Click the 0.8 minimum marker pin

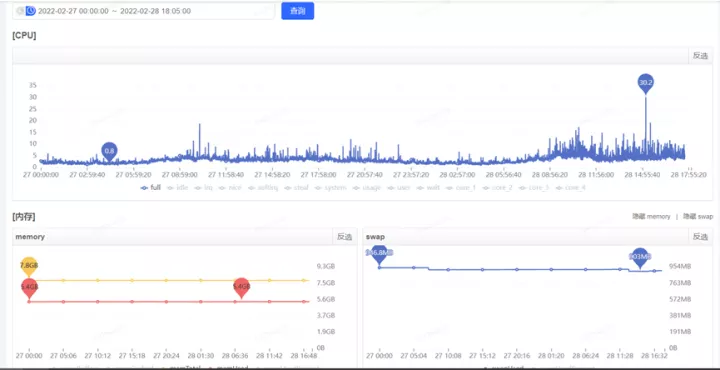click(x=109, y=151)
